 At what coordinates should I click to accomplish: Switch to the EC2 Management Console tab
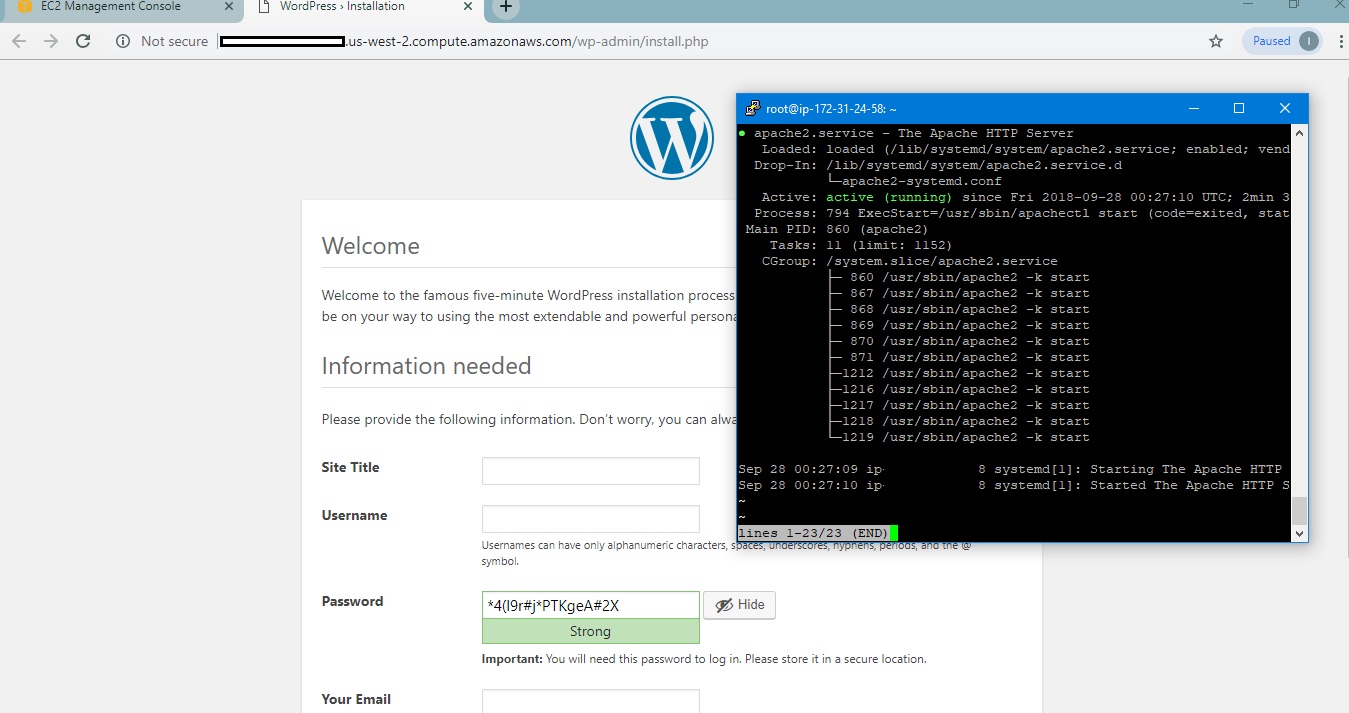pos(110,7)
